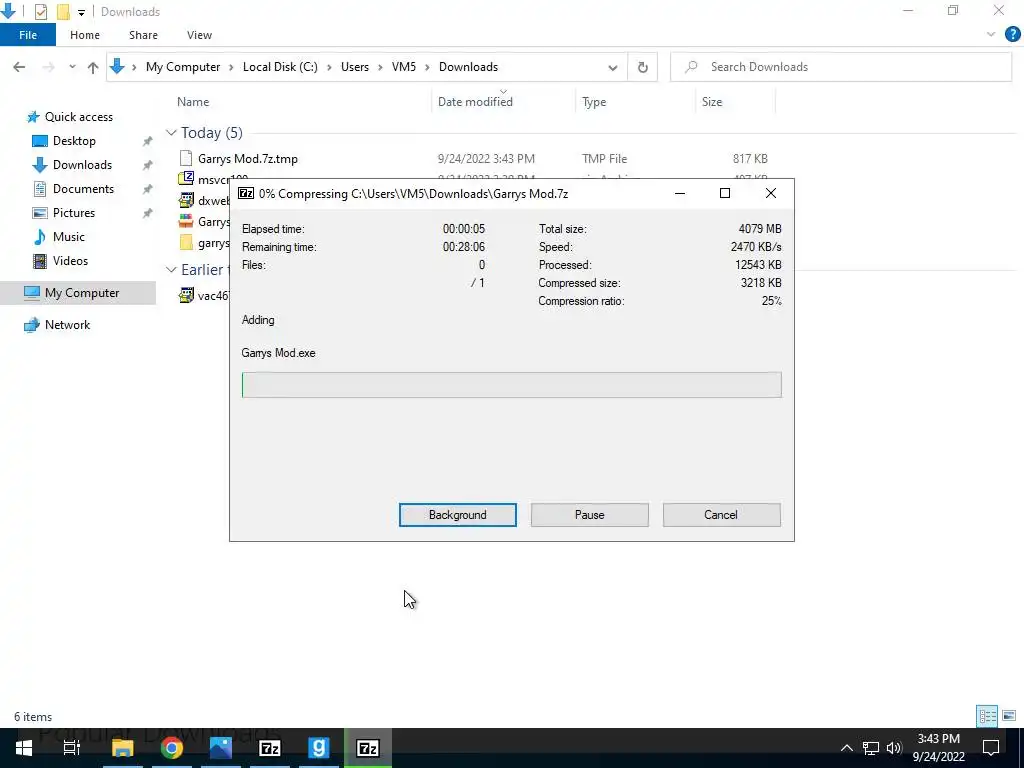Sort by Name column header
The image size is (1024, 768).
click(193, 102)
